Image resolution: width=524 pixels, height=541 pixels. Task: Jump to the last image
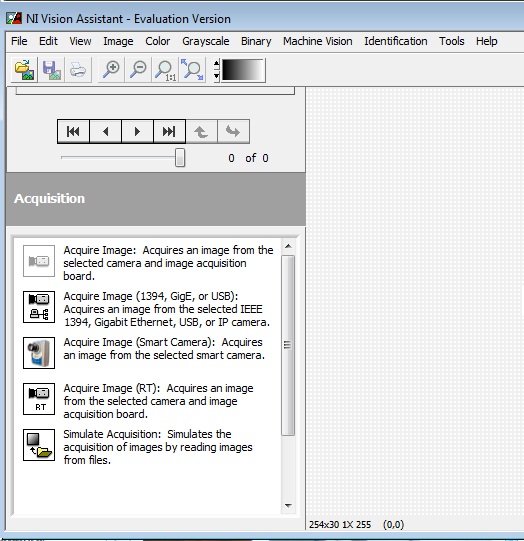pos(169,131)
